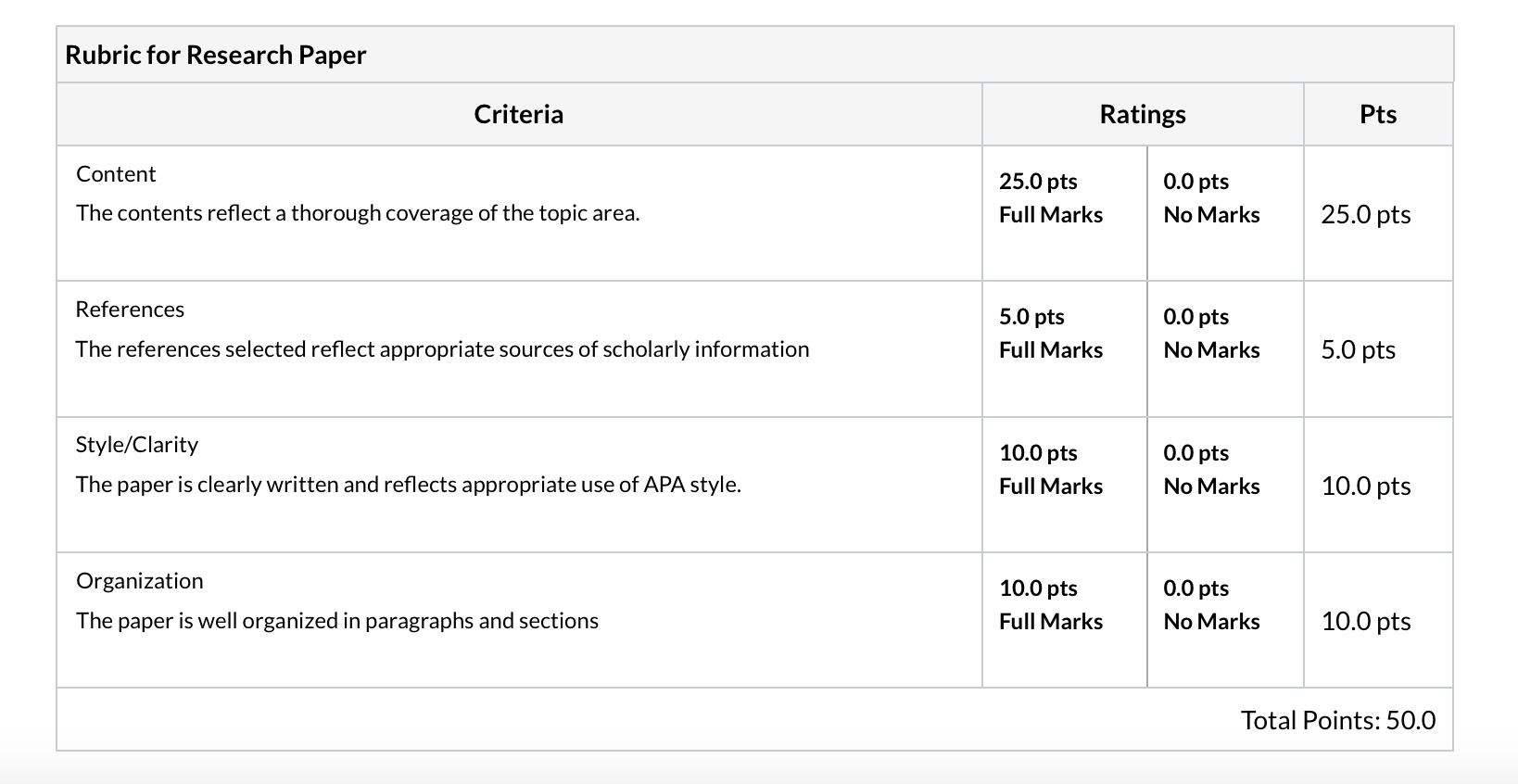This screenshot has width=1518, height=784.
Task: Click the Total Points: 50.0 label
Action: [x=1338, y=720]
